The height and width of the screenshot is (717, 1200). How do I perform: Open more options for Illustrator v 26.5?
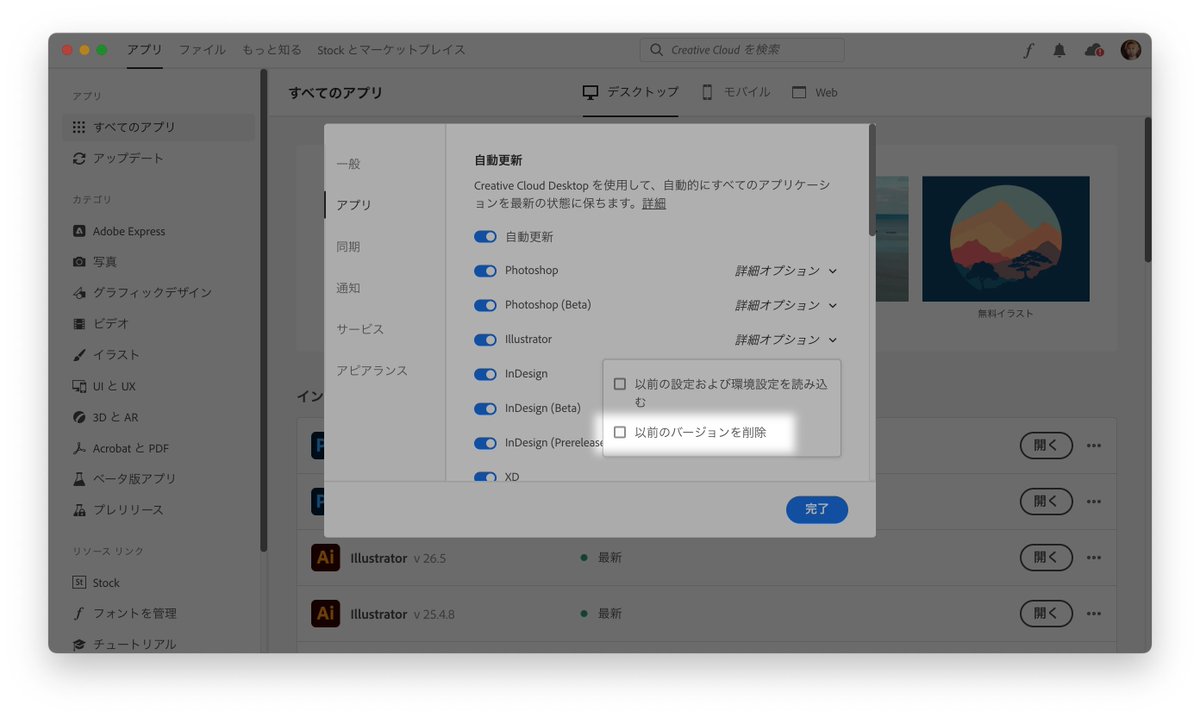pyautogui.click(x=1093, y=558)
